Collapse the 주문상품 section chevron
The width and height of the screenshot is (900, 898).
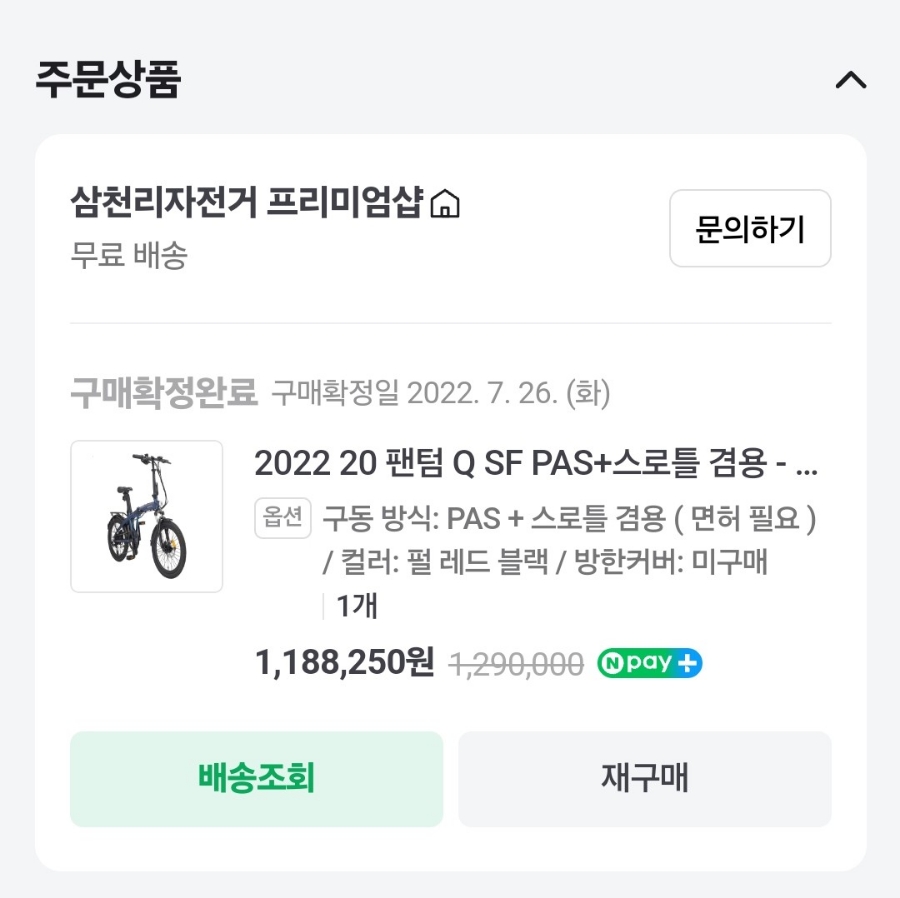pyautogui.click(x=850, y=80)
